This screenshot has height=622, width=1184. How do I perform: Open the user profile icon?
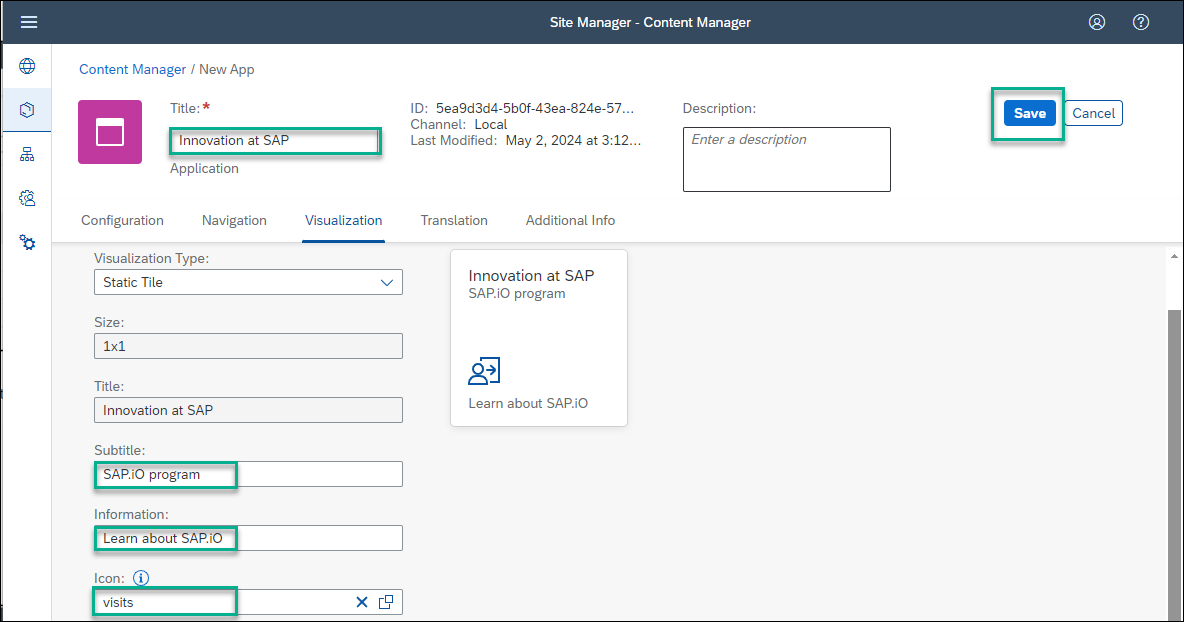[x=1096, y=22]
